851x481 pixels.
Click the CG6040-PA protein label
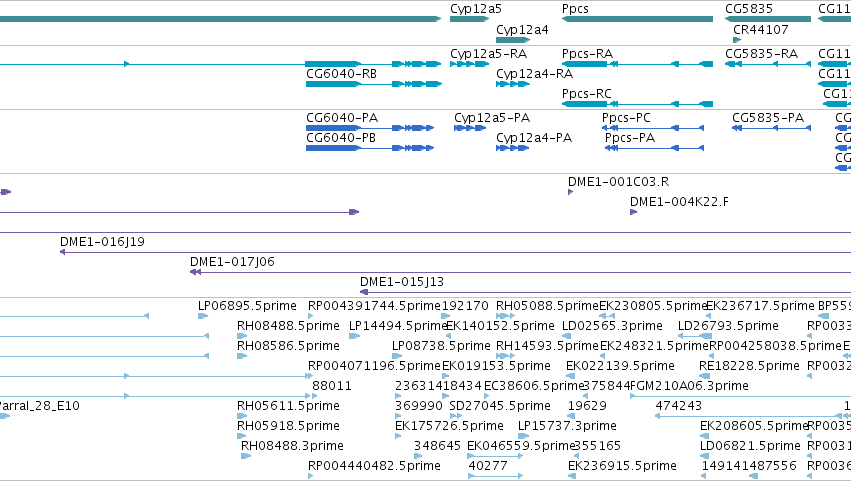(x=342, y=118)
